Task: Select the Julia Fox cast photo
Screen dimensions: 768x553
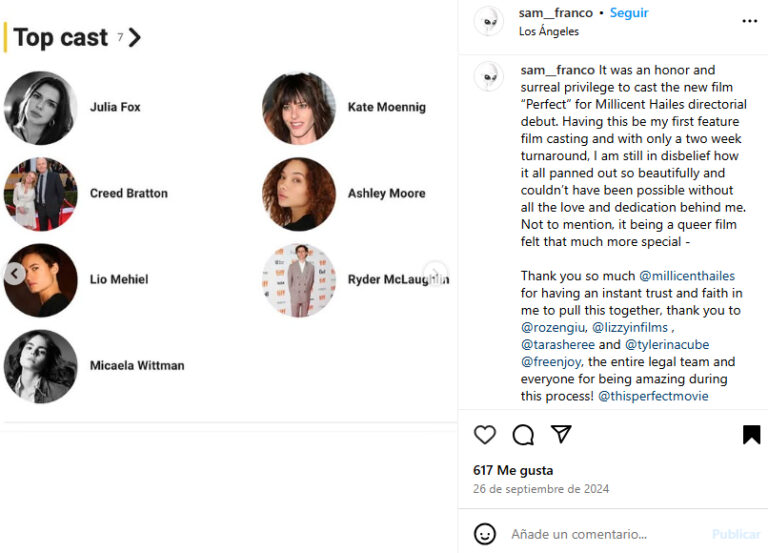Action: (x=41, y=108)
